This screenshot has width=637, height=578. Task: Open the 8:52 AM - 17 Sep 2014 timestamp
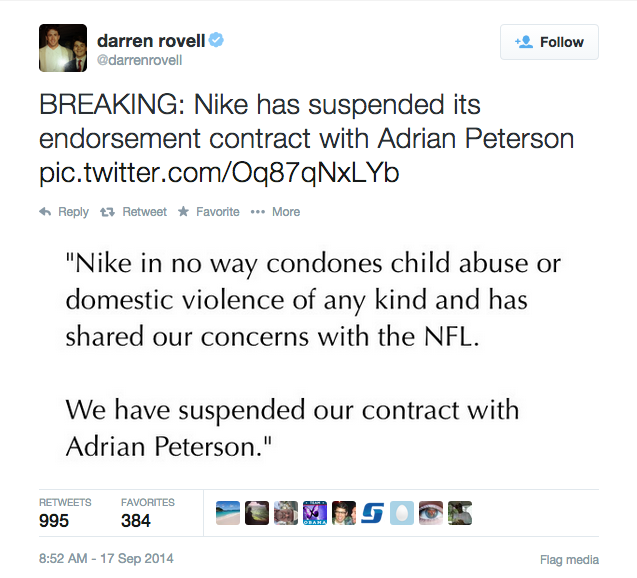coord(106,558)
